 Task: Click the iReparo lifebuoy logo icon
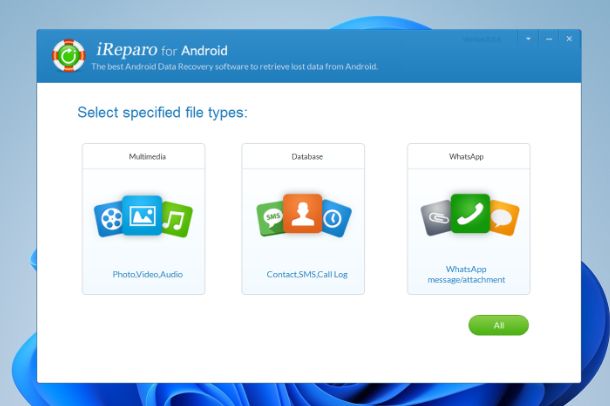pos(68,56)
